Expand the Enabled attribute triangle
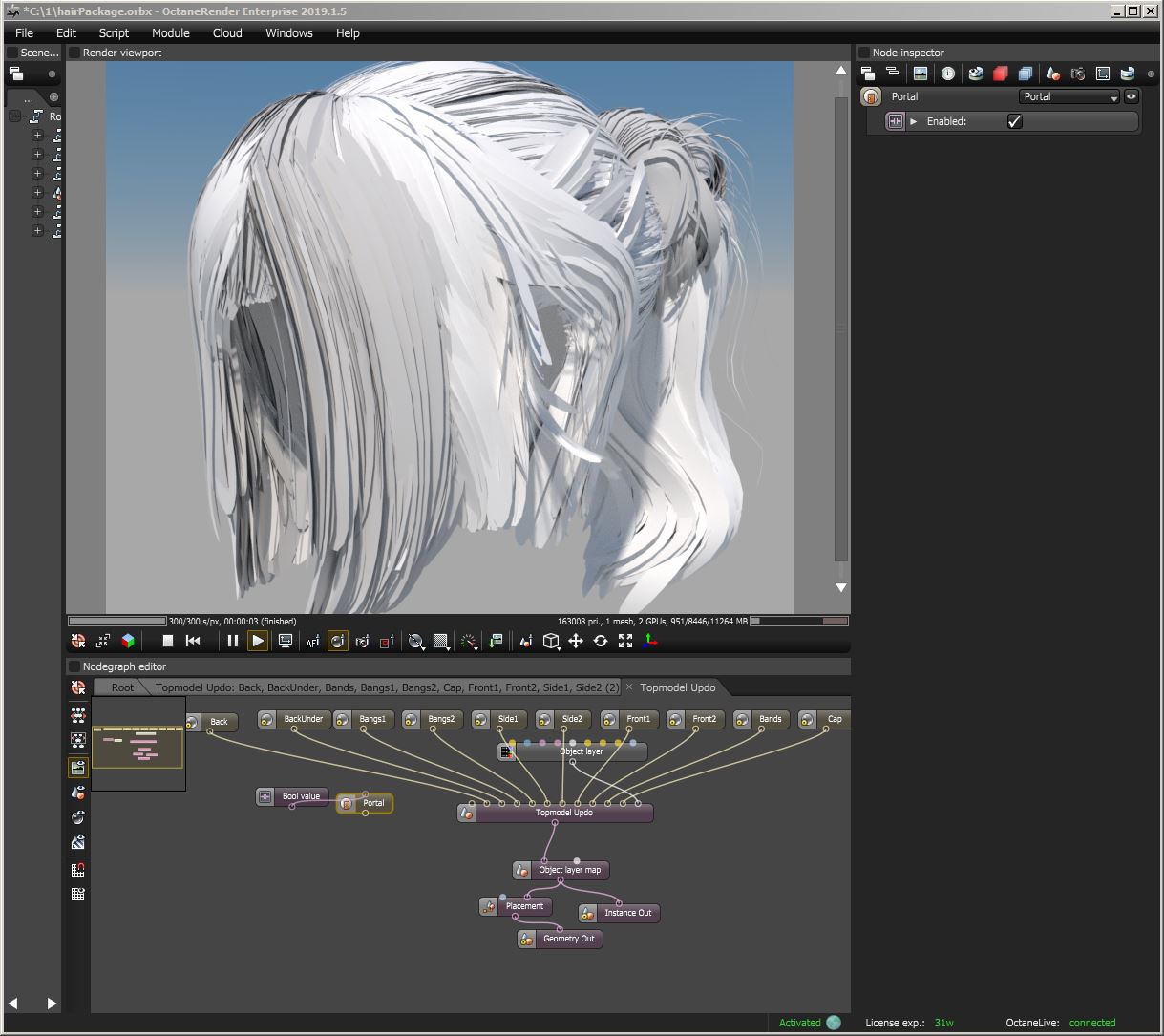 point(914,121)
